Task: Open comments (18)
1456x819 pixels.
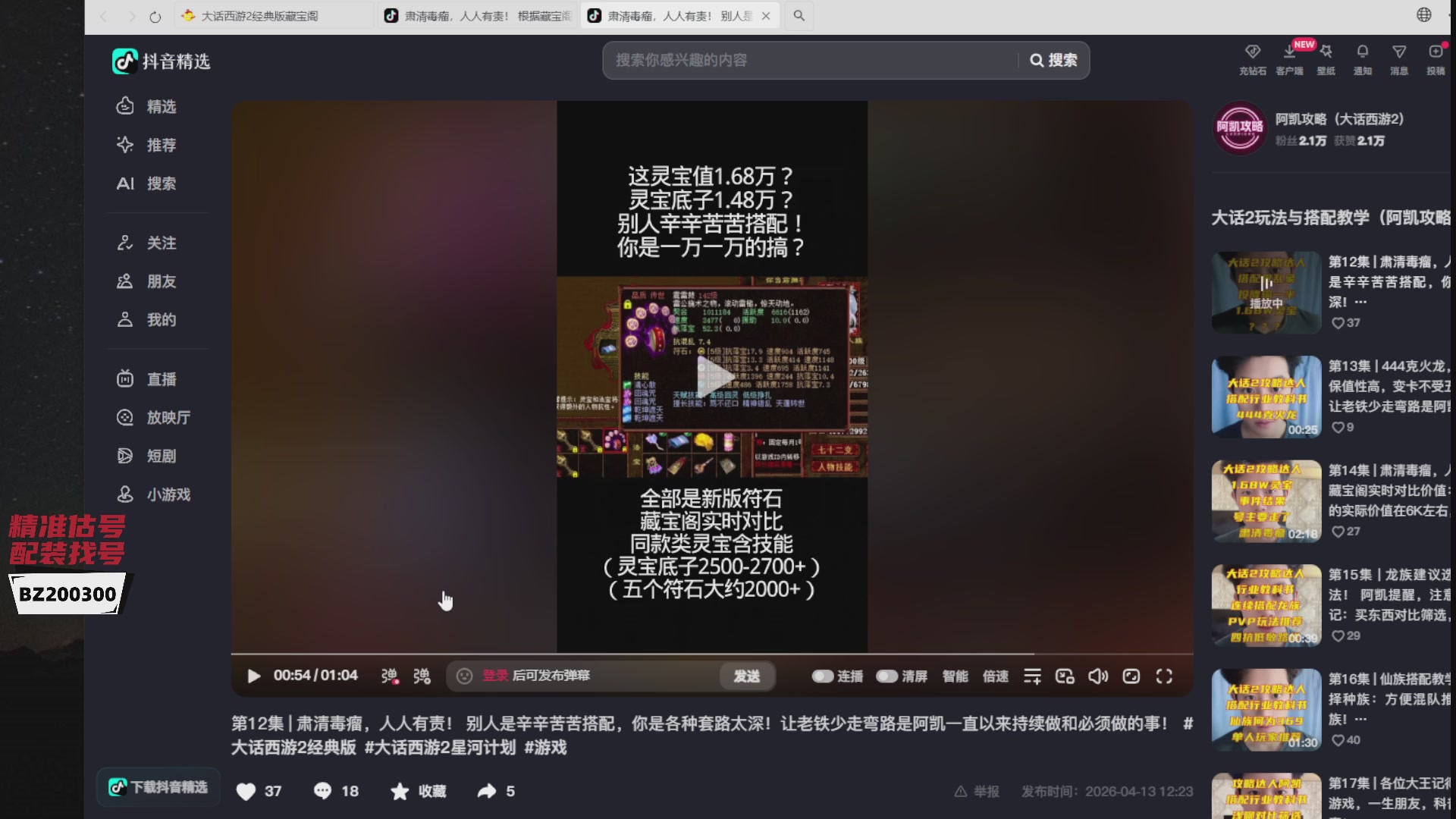Action: [x=336, y=791]
